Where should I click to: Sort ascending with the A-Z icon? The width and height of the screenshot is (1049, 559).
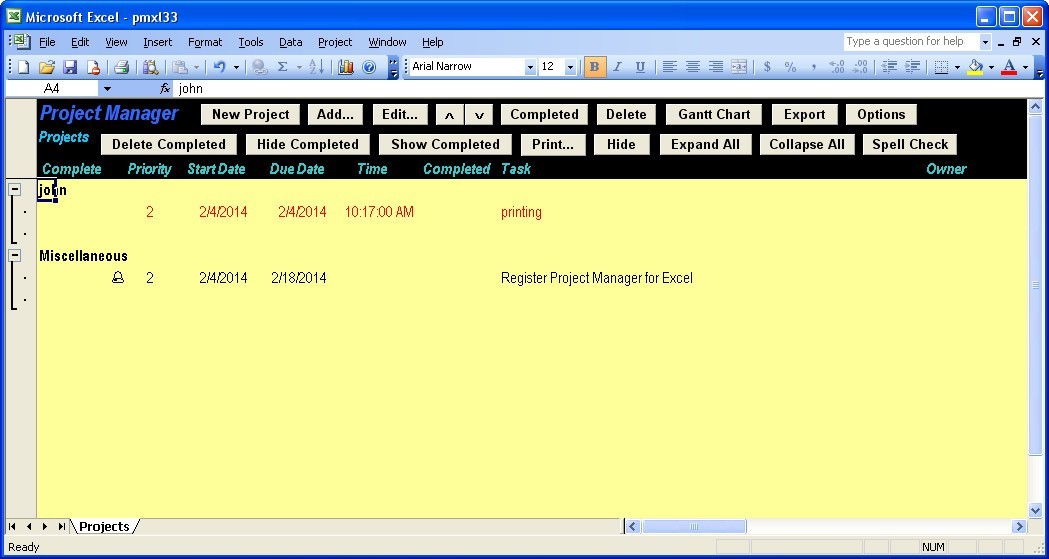(316, 67)
